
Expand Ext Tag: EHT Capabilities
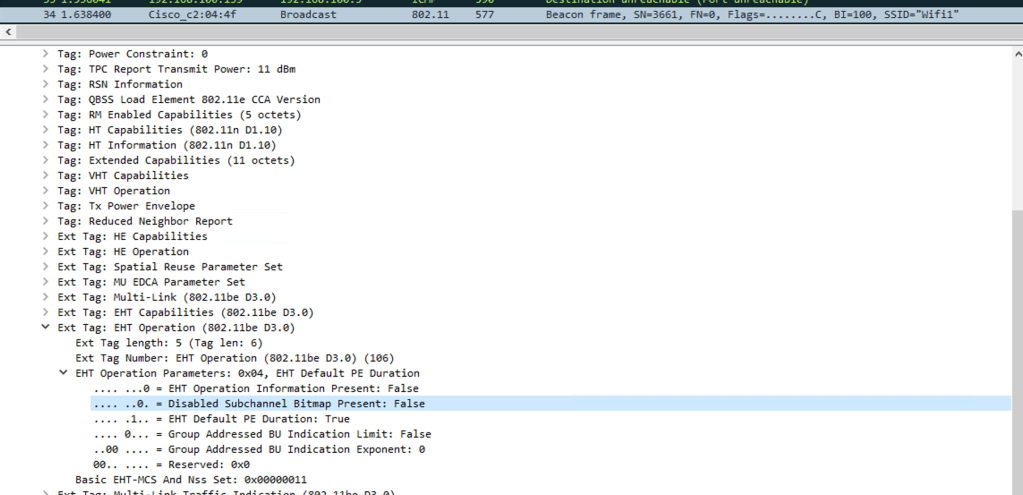click(x=46, y=313)
